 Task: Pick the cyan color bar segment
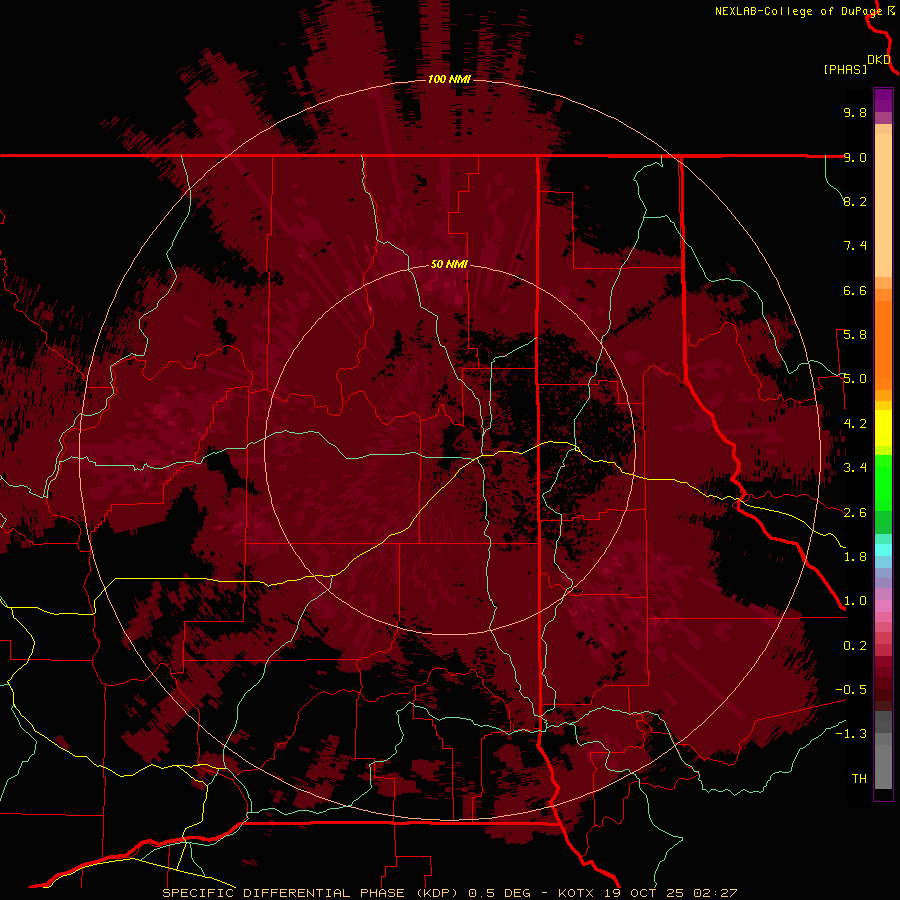pos(883,550)
